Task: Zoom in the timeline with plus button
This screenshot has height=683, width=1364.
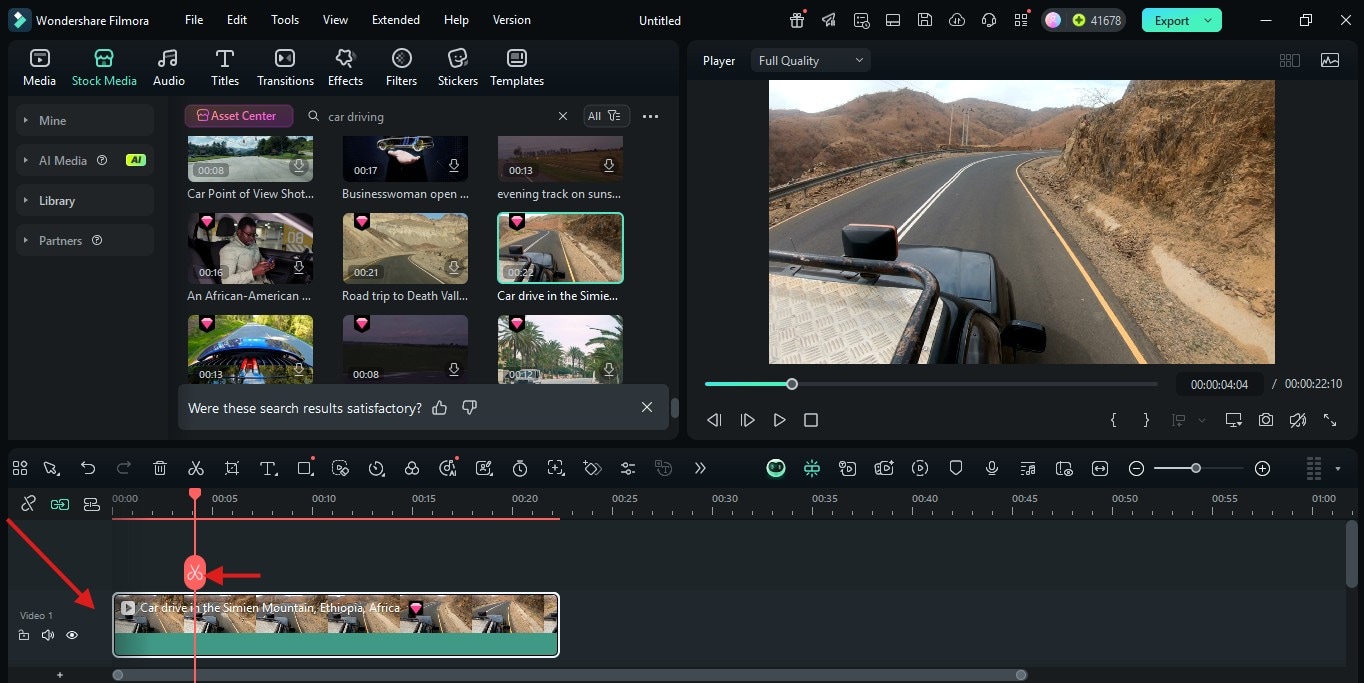Action: tap(1262, 468)
